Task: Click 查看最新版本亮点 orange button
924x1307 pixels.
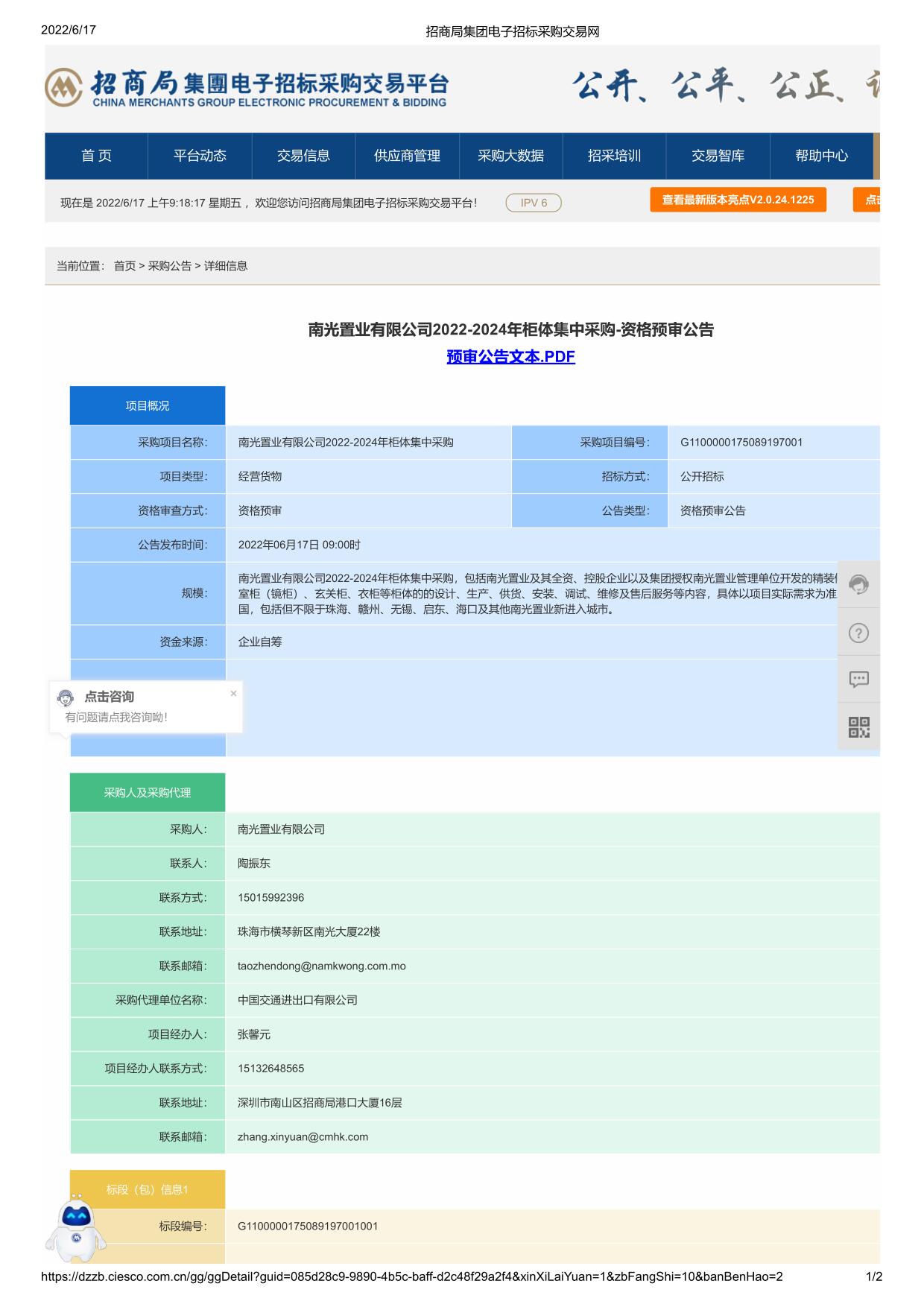Action: click(738, 200)
